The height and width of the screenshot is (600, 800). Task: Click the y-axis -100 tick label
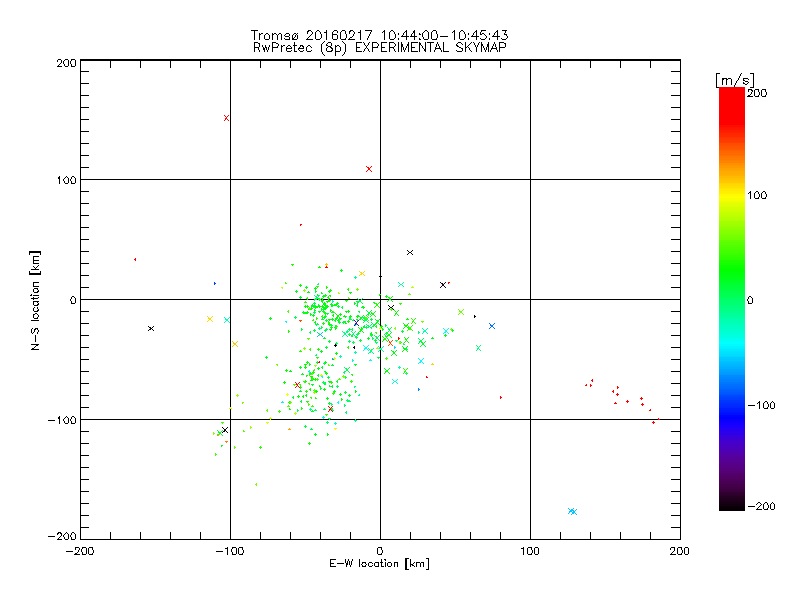coord(62,420)
